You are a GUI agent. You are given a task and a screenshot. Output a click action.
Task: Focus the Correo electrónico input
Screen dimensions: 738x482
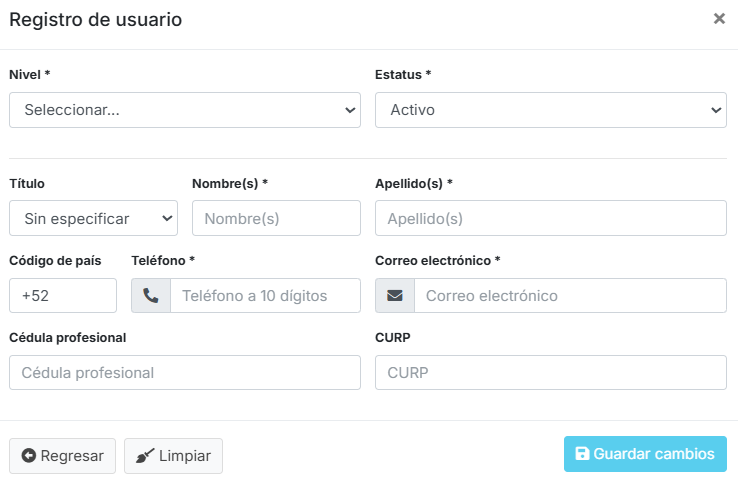[x=570, y=296]
